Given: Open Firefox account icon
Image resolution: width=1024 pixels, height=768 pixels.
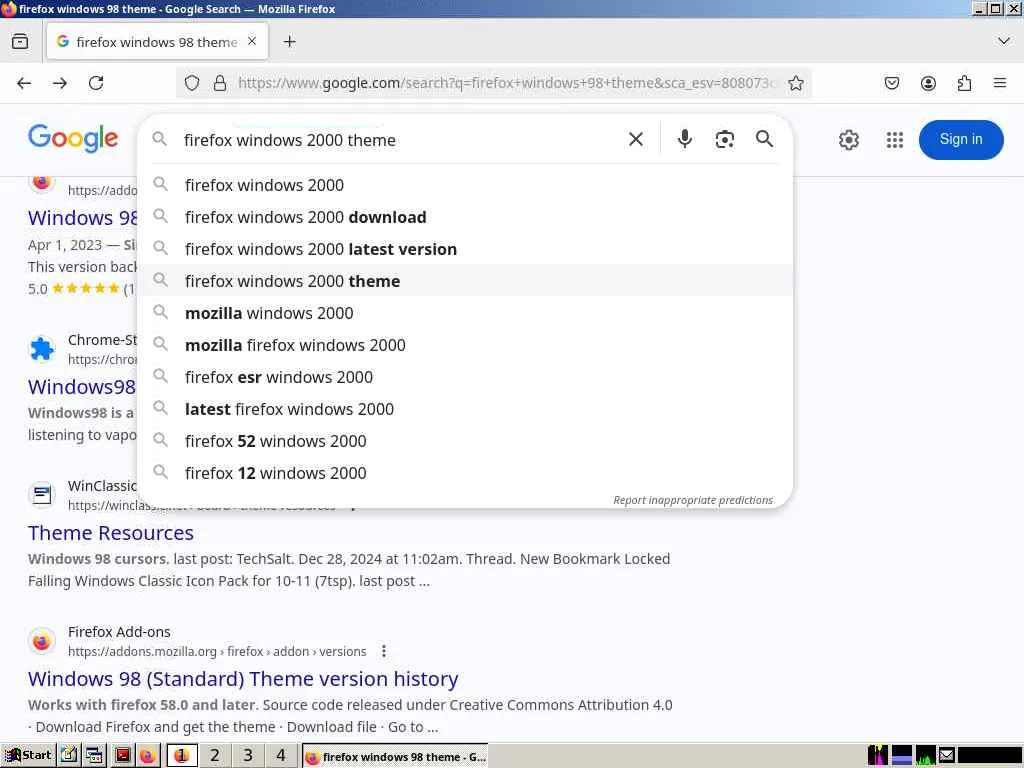Looking at the screenshot, I should click(928, 83).
